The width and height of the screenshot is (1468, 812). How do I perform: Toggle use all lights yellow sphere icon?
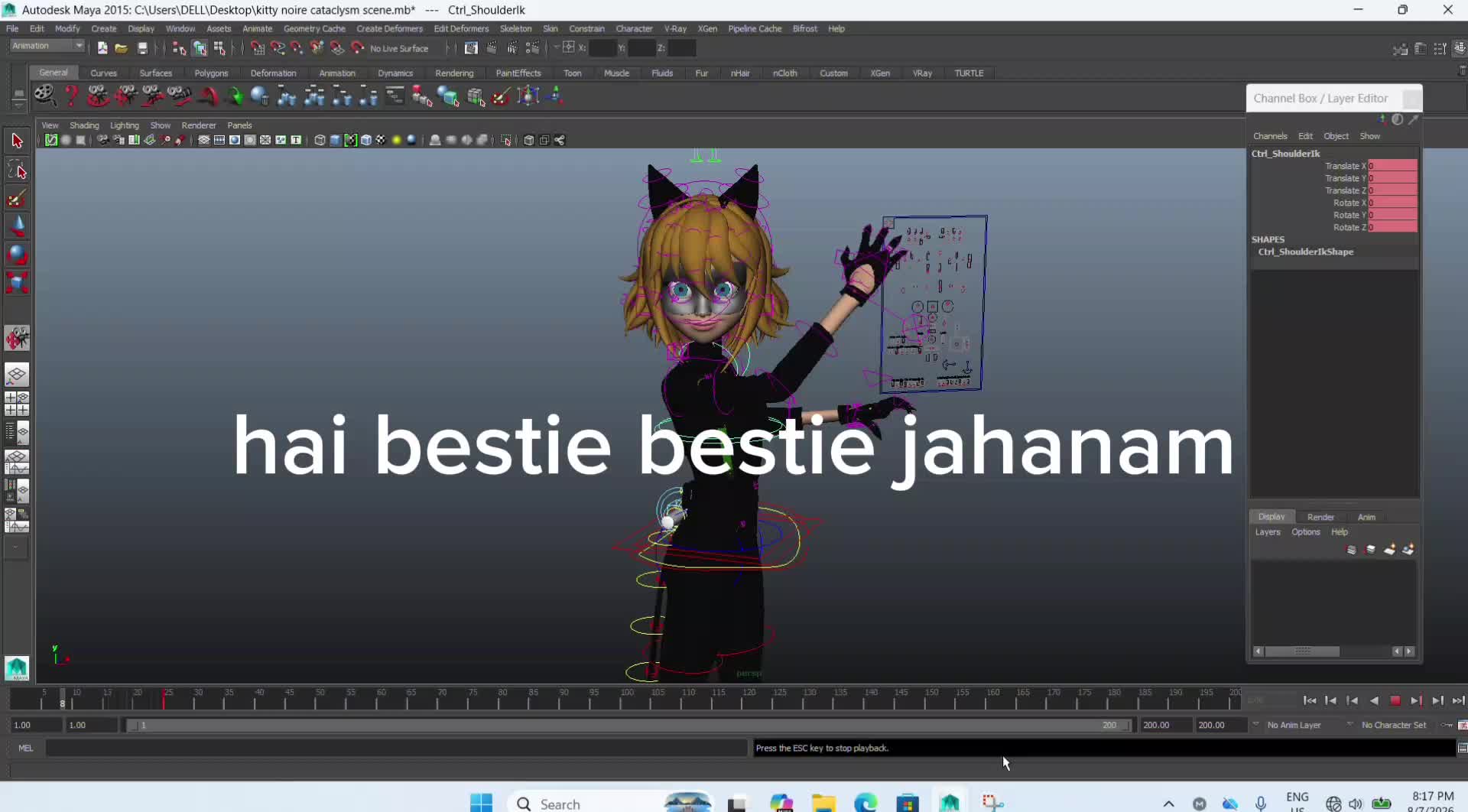(x=396, y=140)
